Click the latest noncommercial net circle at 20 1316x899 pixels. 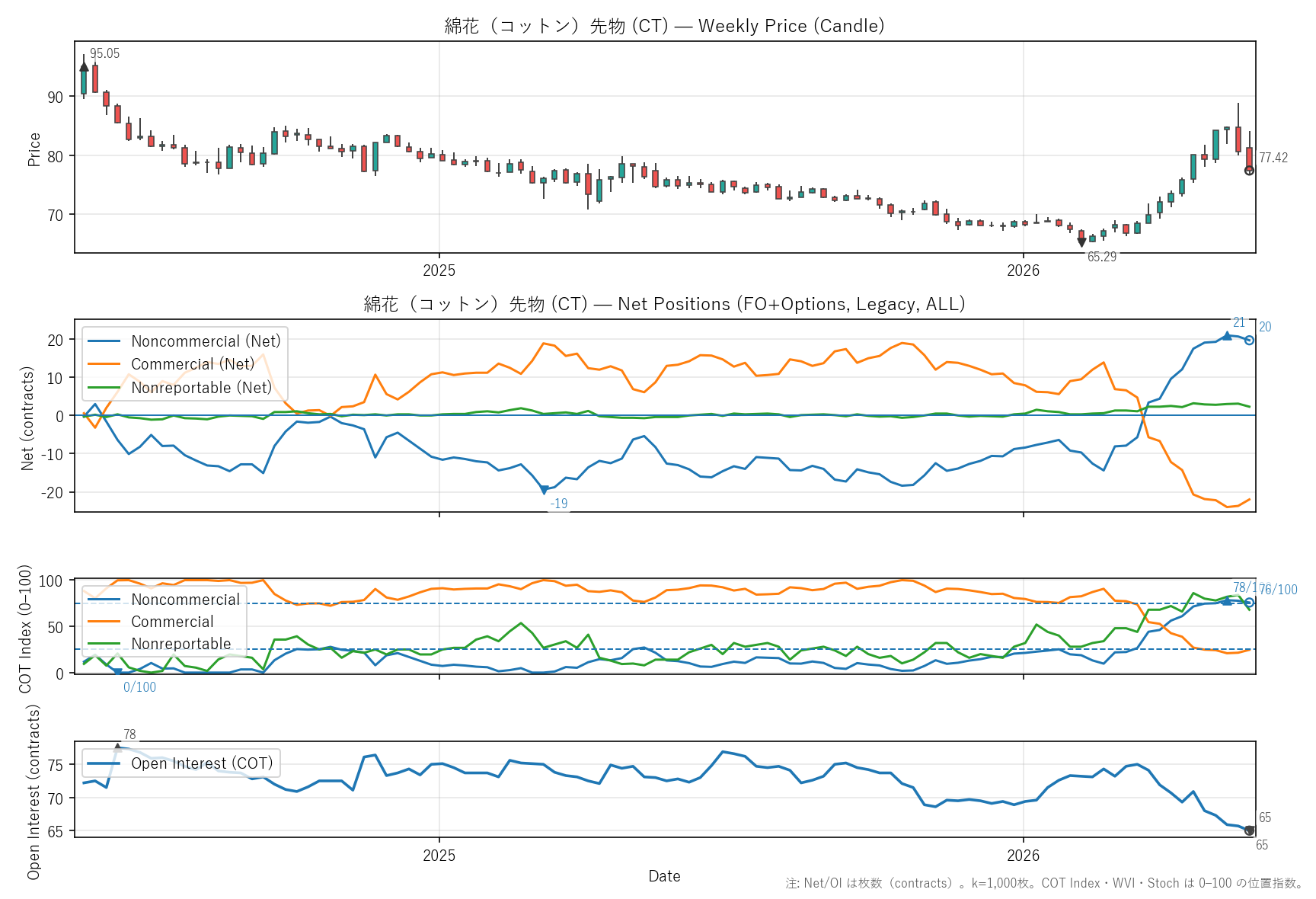[1249, 340]
